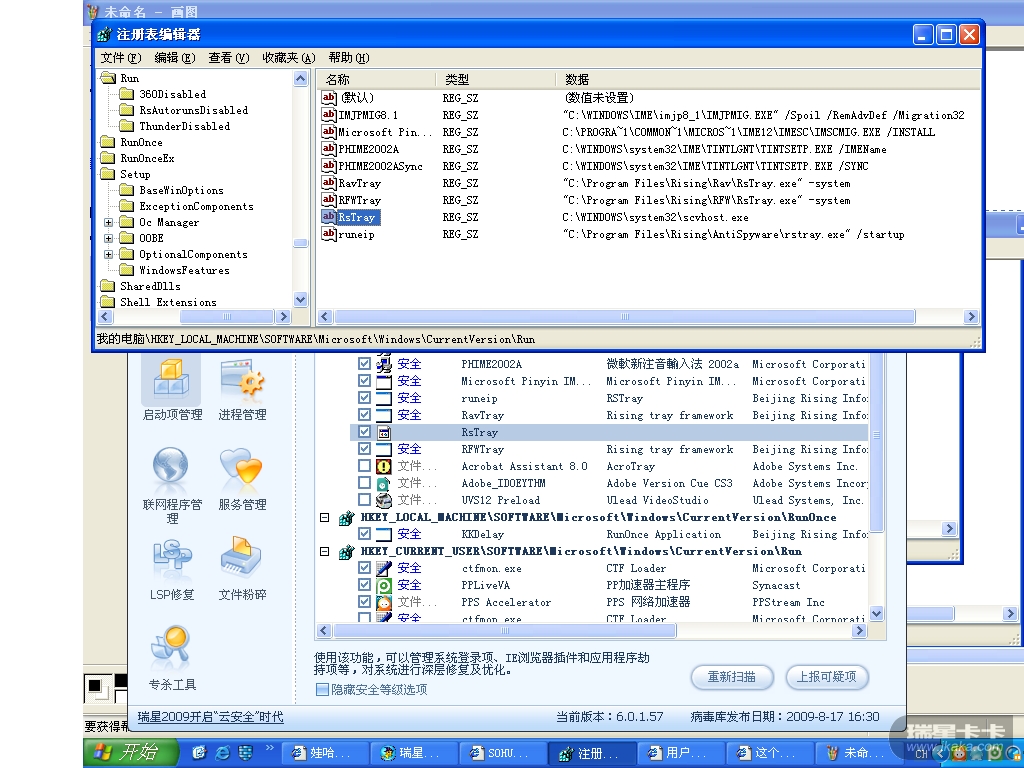This screenshot has width=1024, height=768.
Task: Click the registry tree scroll down arrow
Action: point(300,300)
